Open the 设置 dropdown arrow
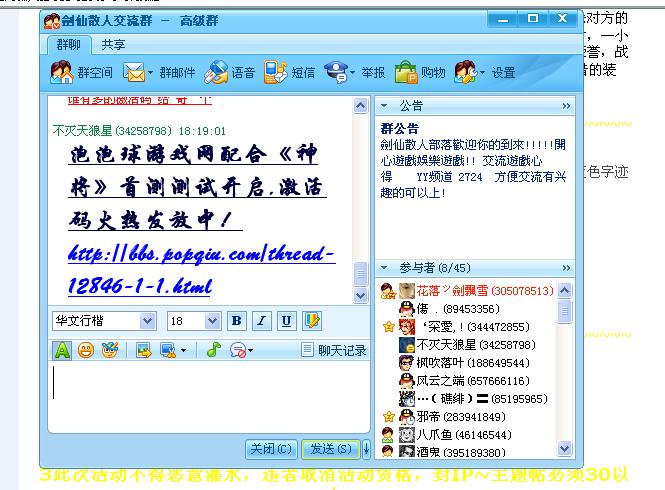The image size is (665, 490). 482,73
